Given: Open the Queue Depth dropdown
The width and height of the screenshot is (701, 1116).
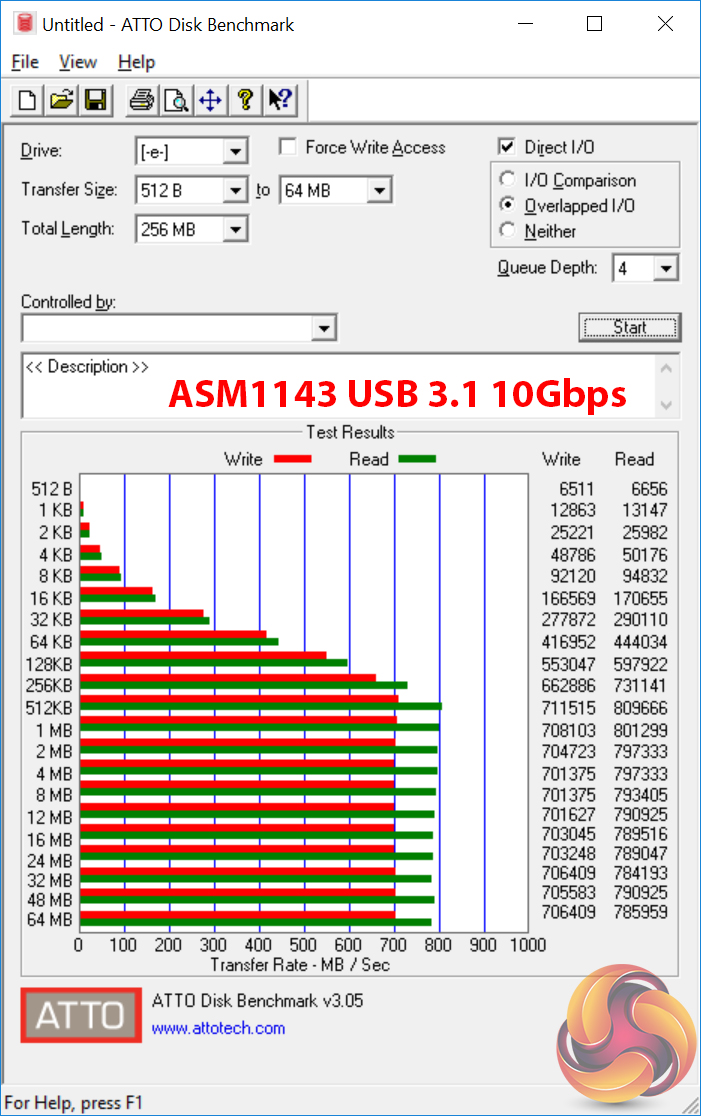Looking at the screenshot, I should pos(666,269).
